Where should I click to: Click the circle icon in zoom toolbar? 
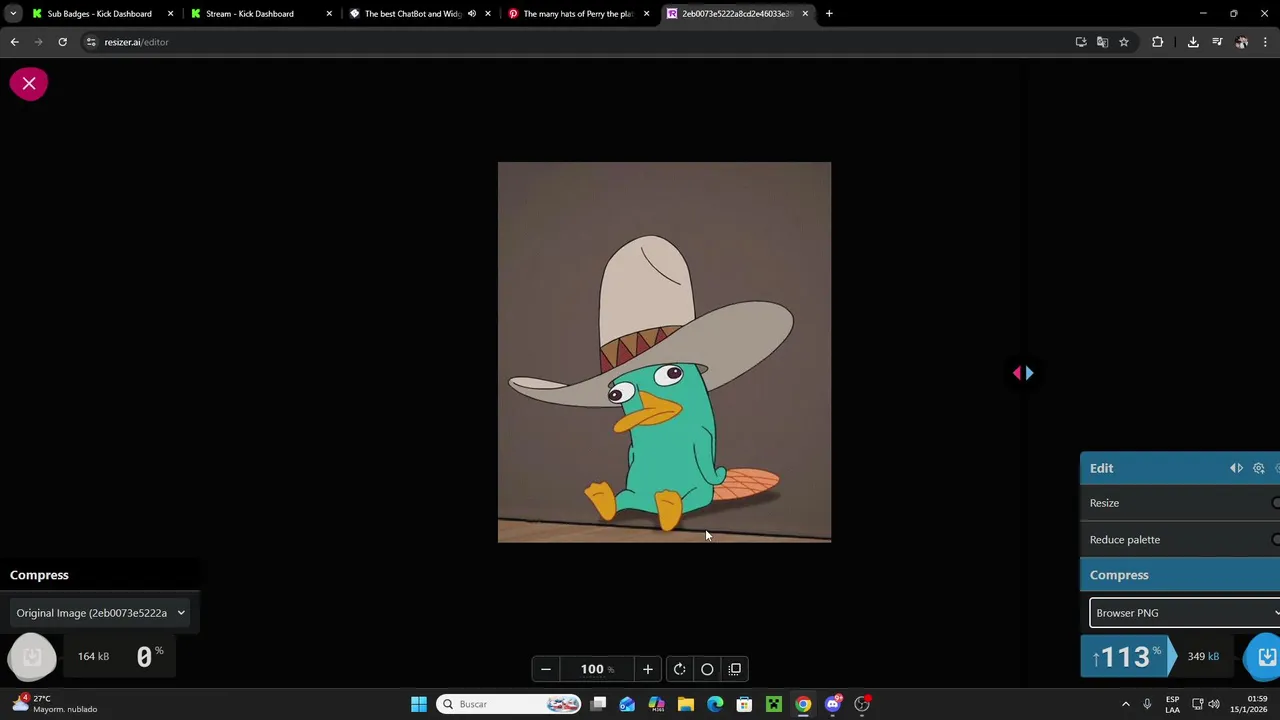[x=707, y=669]
